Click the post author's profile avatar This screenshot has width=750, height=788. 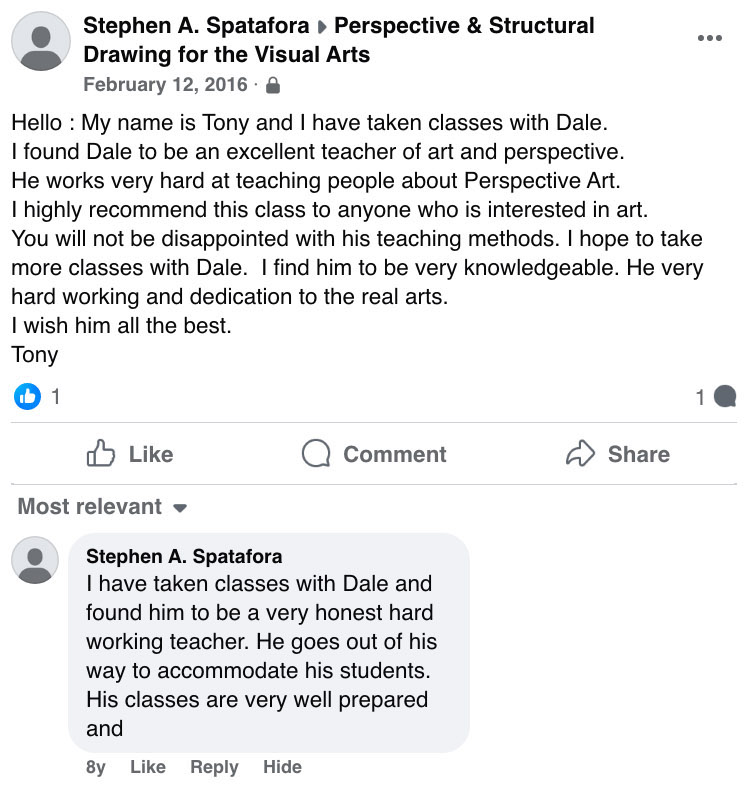pos(40,41)
